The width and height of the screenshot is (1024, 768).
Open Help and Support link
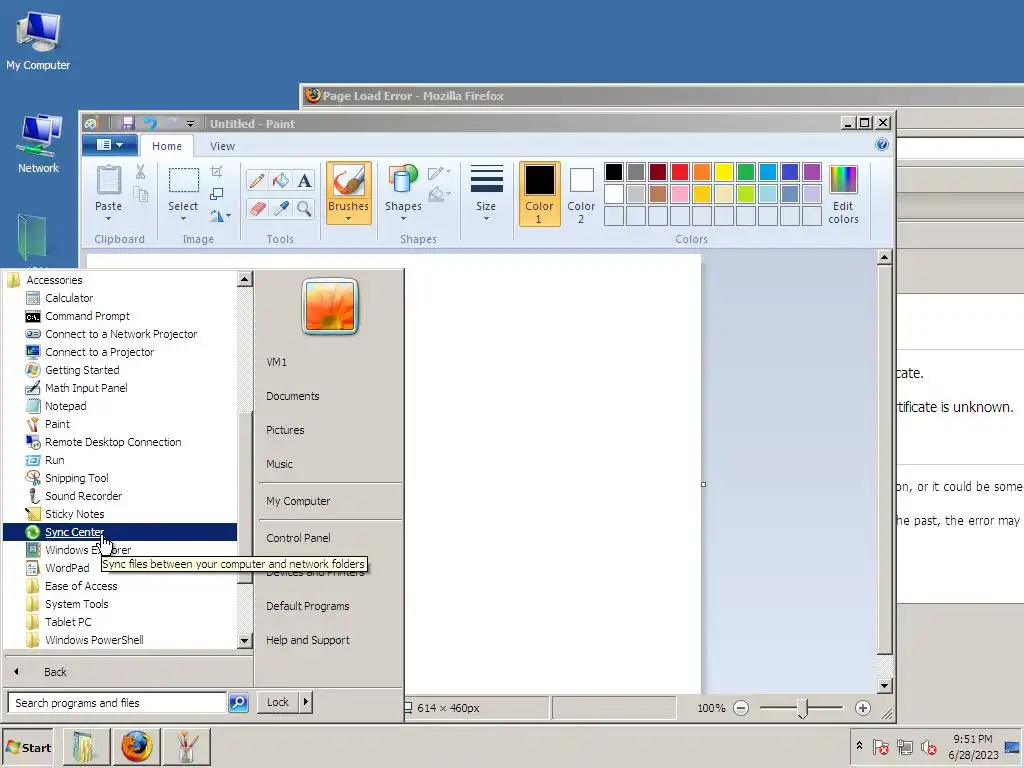pos(308,640)
